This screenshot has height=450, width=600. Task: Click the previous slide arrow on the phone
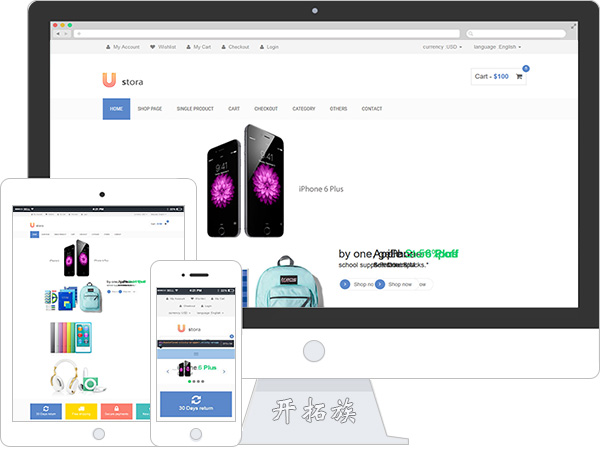coord(168,371)
